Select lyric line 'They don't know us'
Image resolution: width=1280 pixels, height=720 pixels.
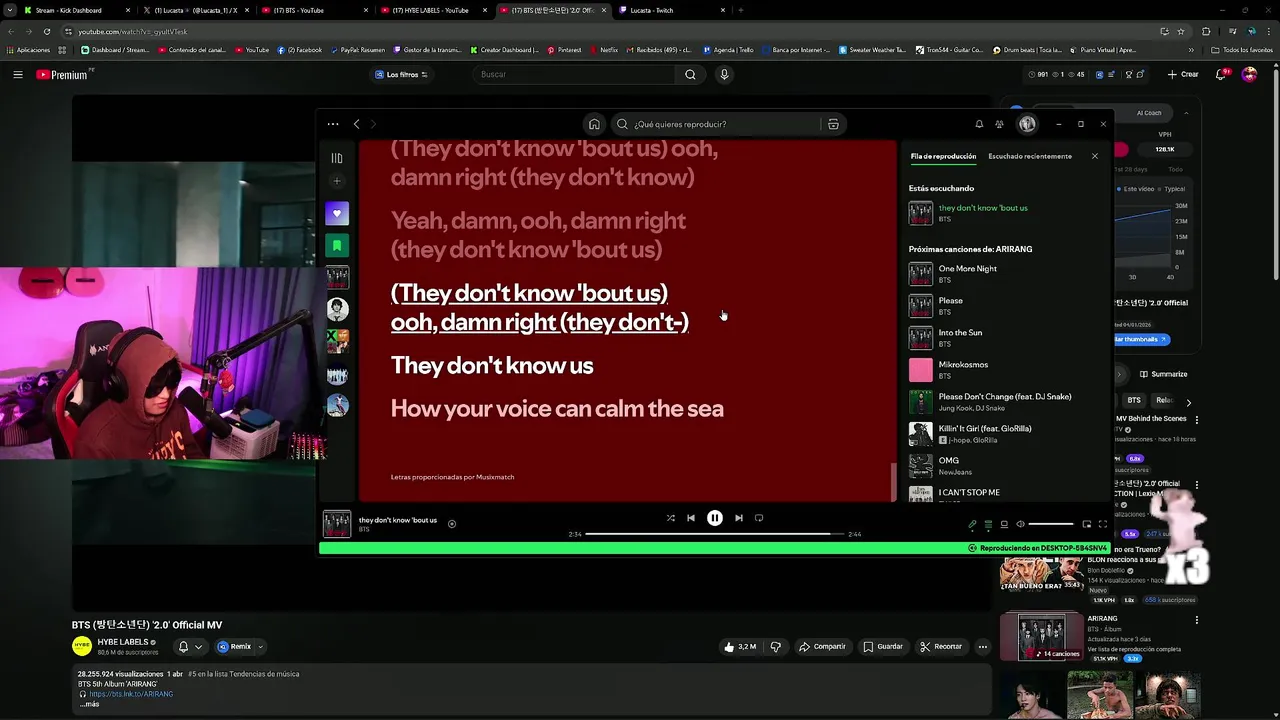pos(492,365)
